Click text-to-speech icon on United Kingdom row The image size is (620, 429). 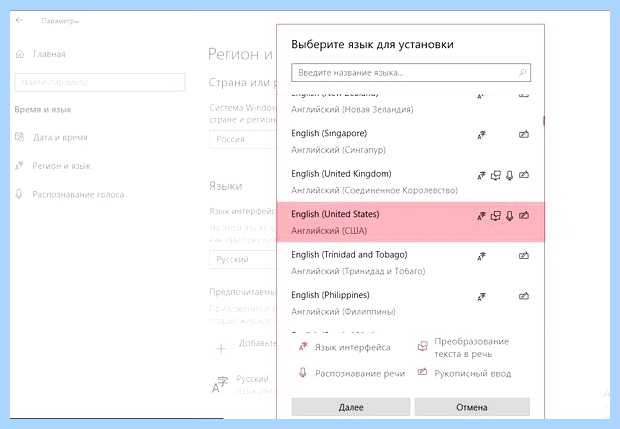[x=495, y=175]
